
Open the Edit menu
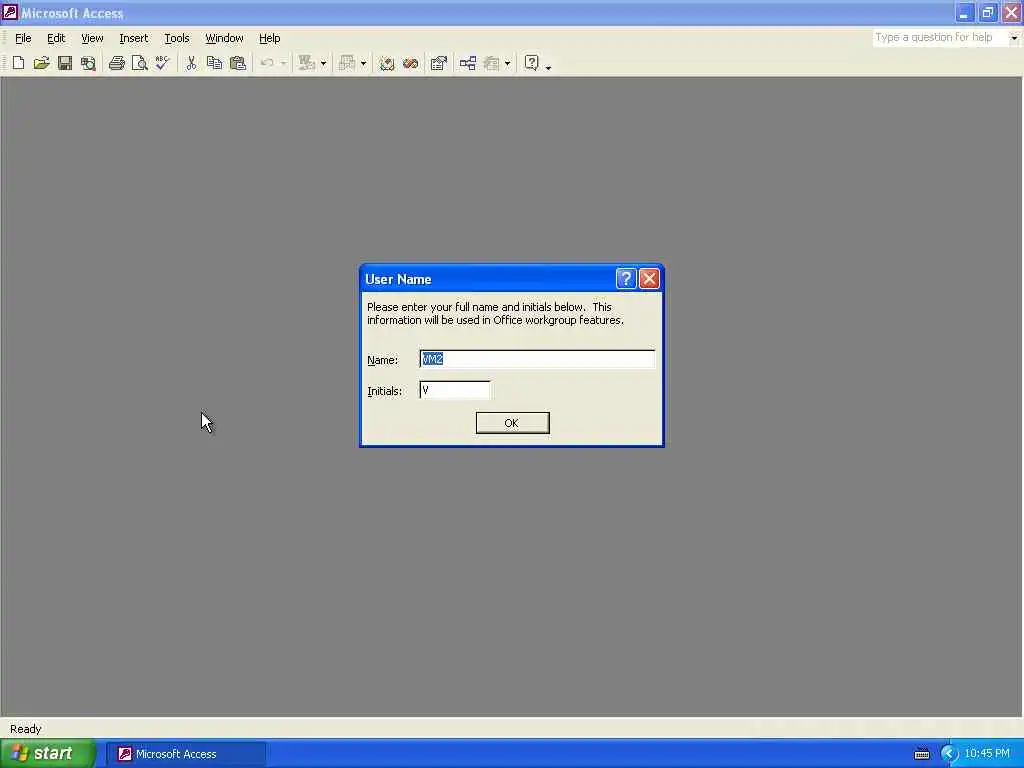point(56,38)
